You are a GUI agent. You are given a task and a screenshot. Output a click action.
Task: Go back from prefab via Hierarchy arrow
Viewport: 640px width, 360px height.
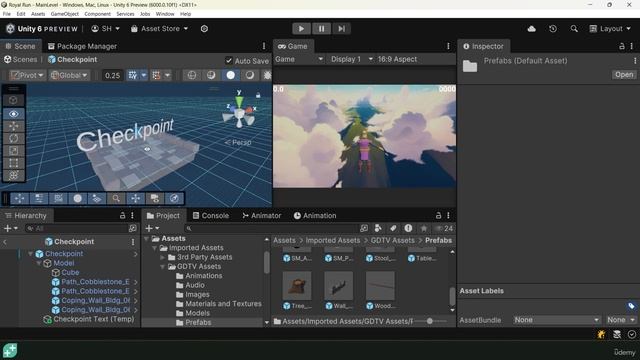[5, 242]
